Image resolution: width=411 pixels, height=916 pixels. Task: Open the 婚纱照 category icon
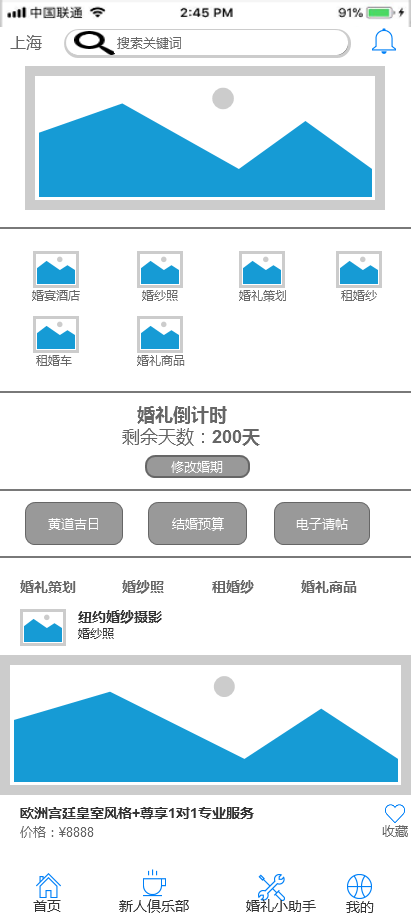pyautogui.click(x=160, y=269)
